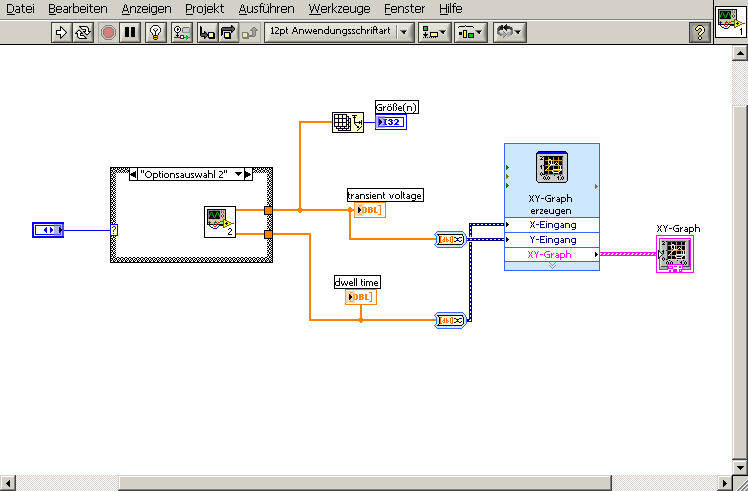Select the transient voltage DBL indicator

coord(370,210)
